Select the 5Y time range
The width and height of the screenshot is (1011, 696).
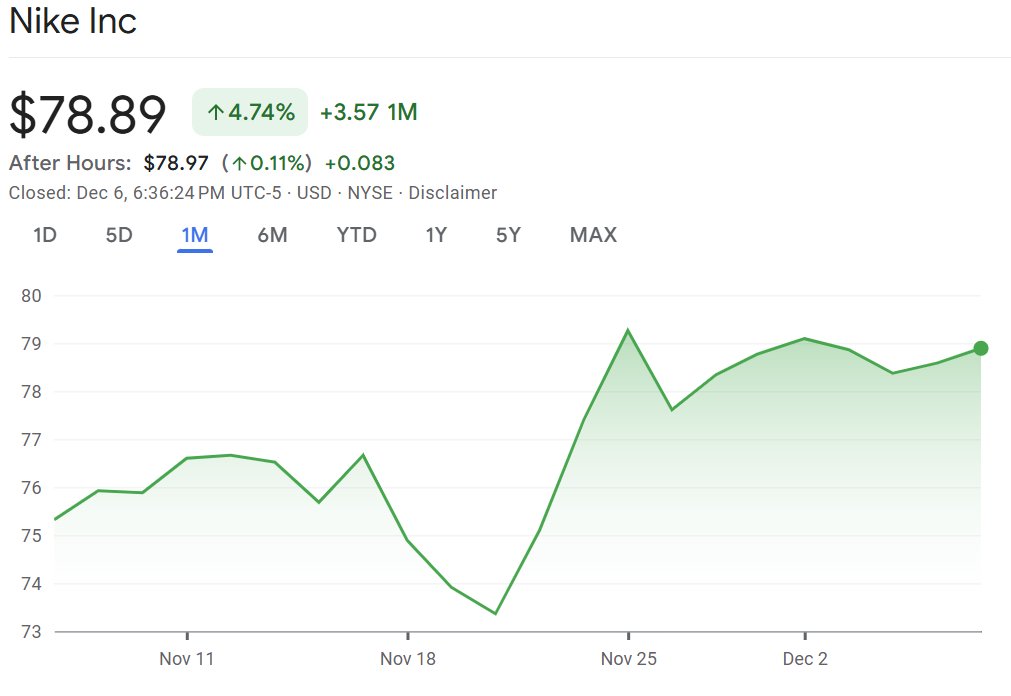click(x=508, y=235)
